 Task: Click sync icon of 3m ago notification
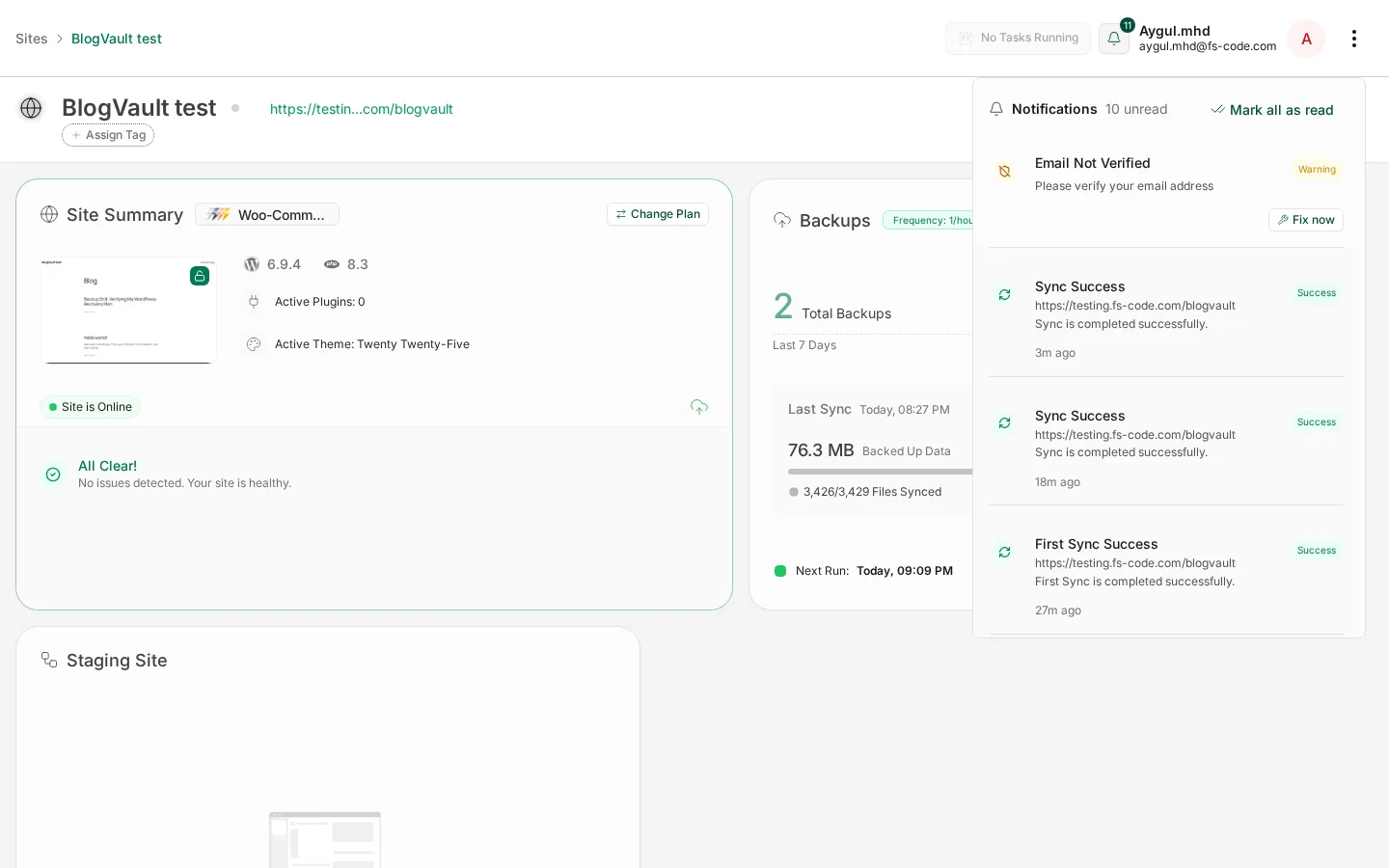1004,294
